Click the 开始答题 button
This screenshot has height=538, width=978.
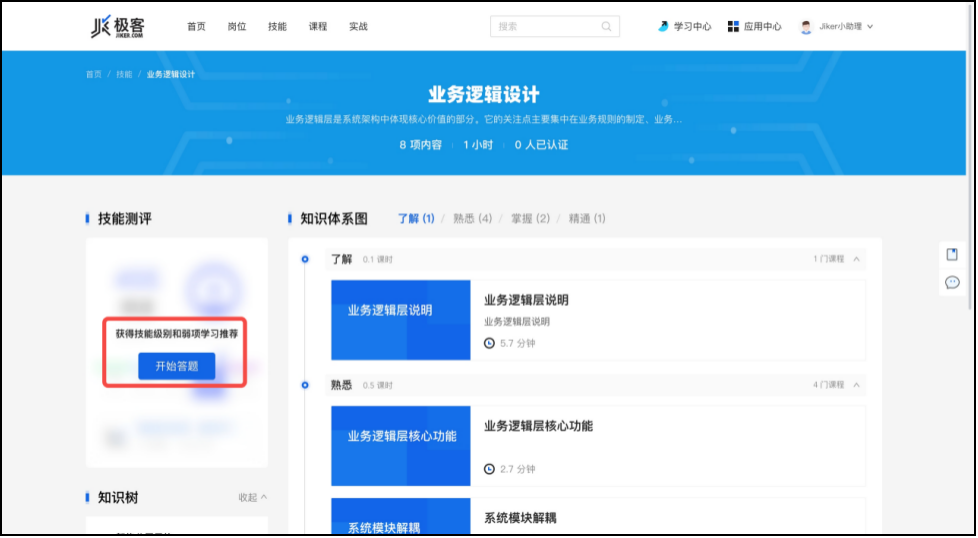point(177,366)
